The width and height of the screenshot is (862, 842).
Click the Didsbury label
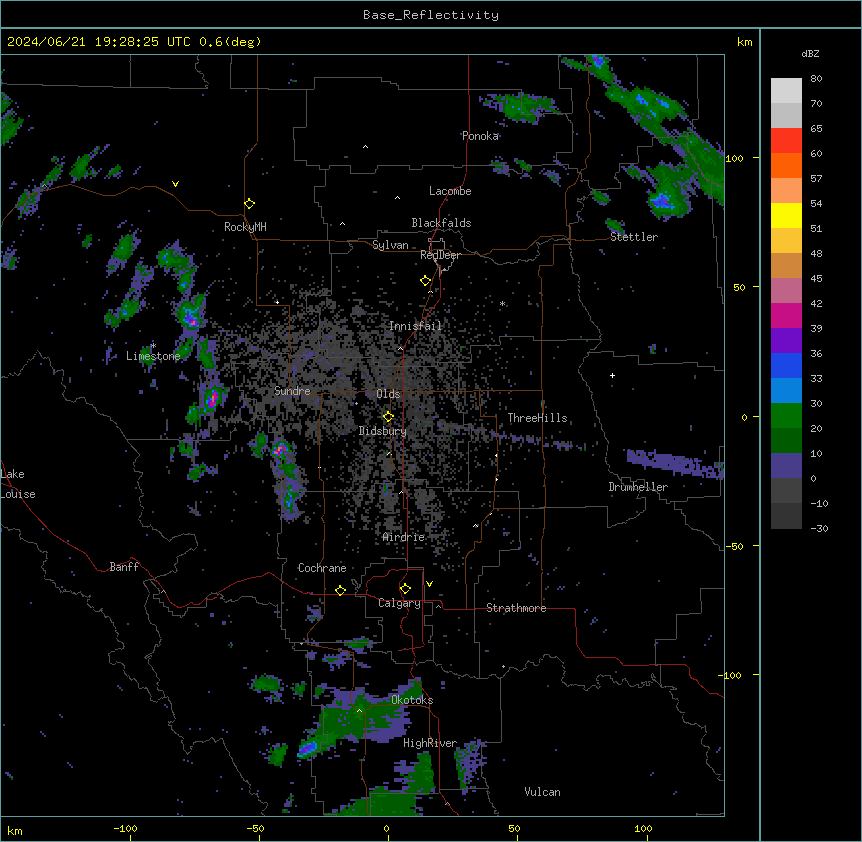[383, 431]
